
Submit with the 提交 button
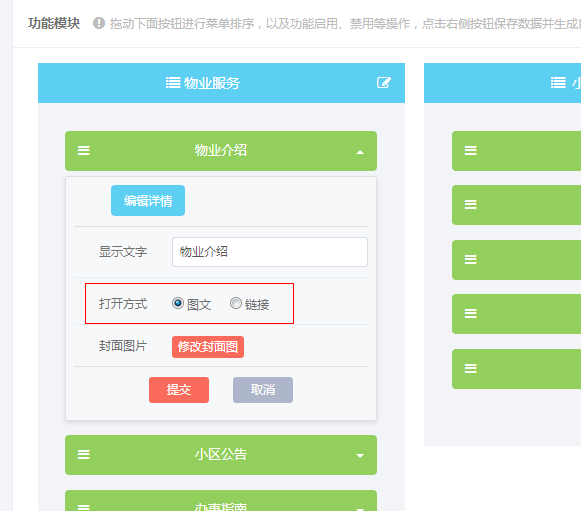point(179,390)
